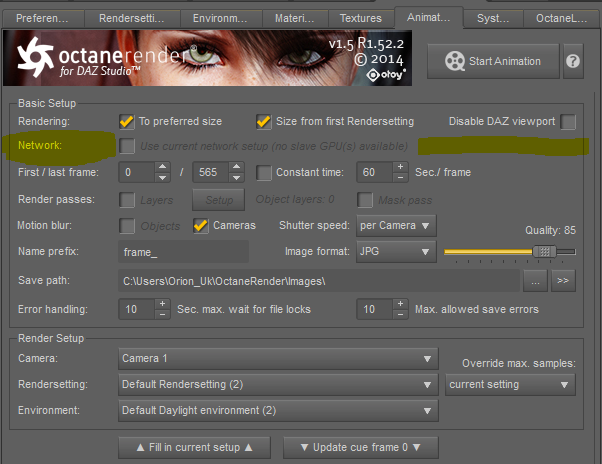This screenshot has height=464, width=602.
Task: Click the first frame value field
Action: tap(137, 172)
